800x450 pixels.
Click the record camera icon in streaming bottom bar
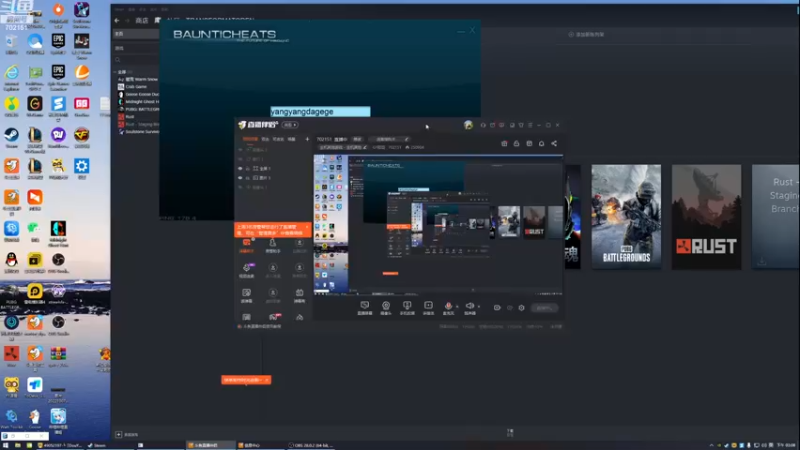(497, 308)
